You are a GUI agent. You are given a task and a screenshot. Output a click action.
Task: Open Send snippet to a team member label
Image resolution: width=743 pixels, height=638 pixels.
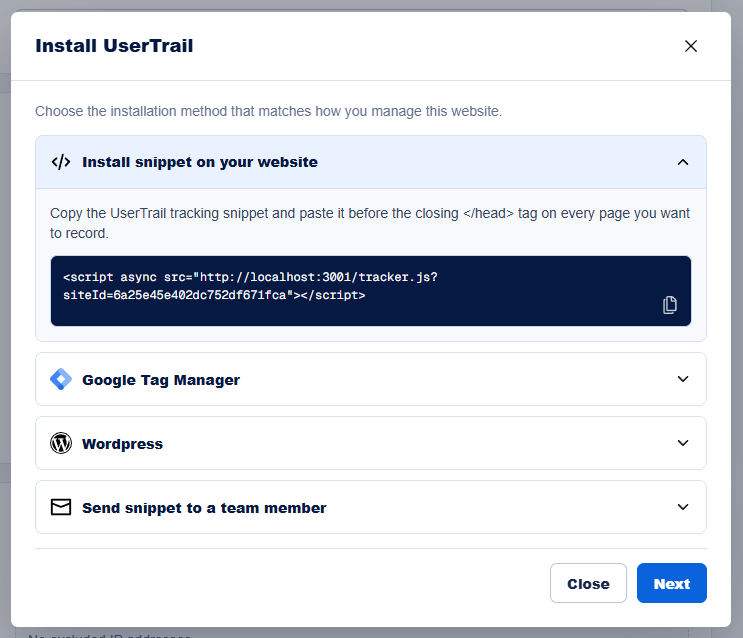tap(204, 508)
